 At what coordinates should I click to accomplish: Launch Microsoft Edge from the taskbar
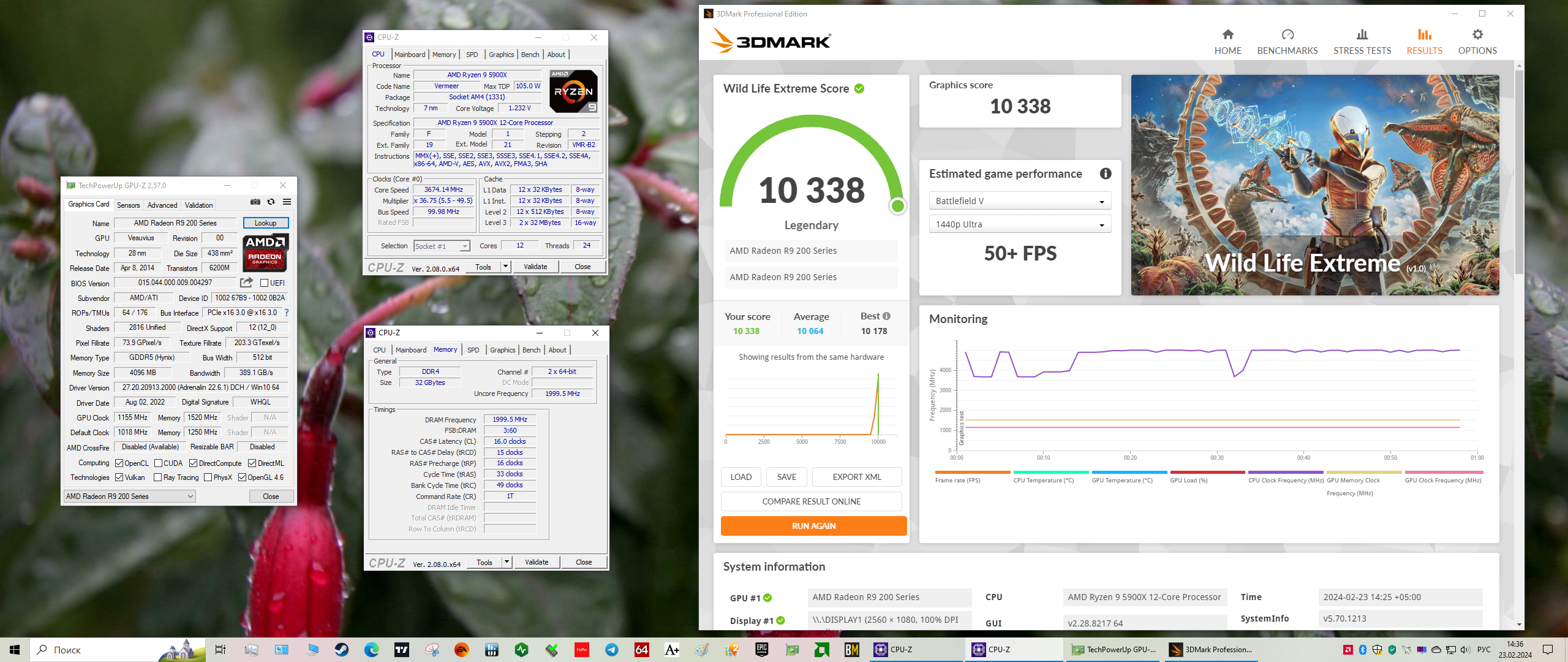[371, 650]
